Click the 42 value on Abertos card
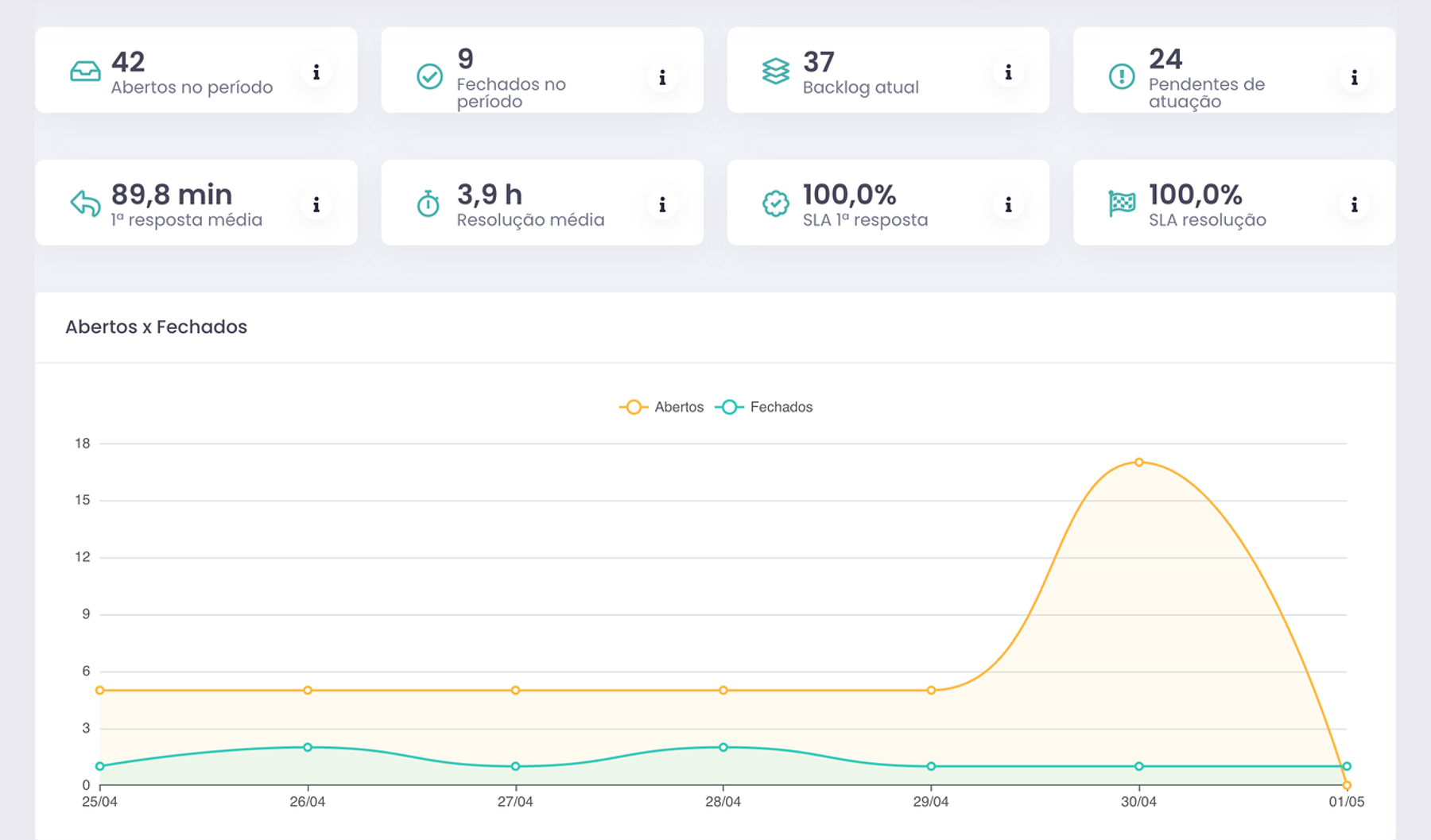The height and width of the screenshot is (840, 1431). (128, 62)
